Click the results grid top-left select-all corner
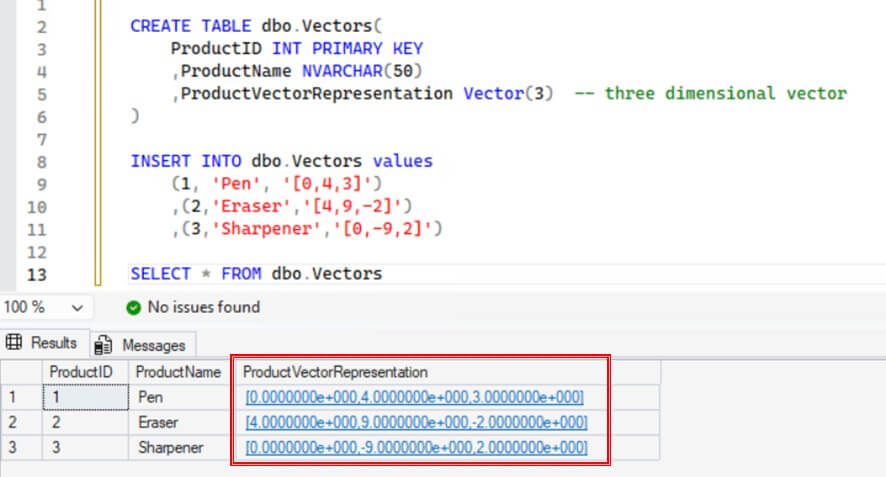Viewport: 886px width, 477px height. coord(20,372)
